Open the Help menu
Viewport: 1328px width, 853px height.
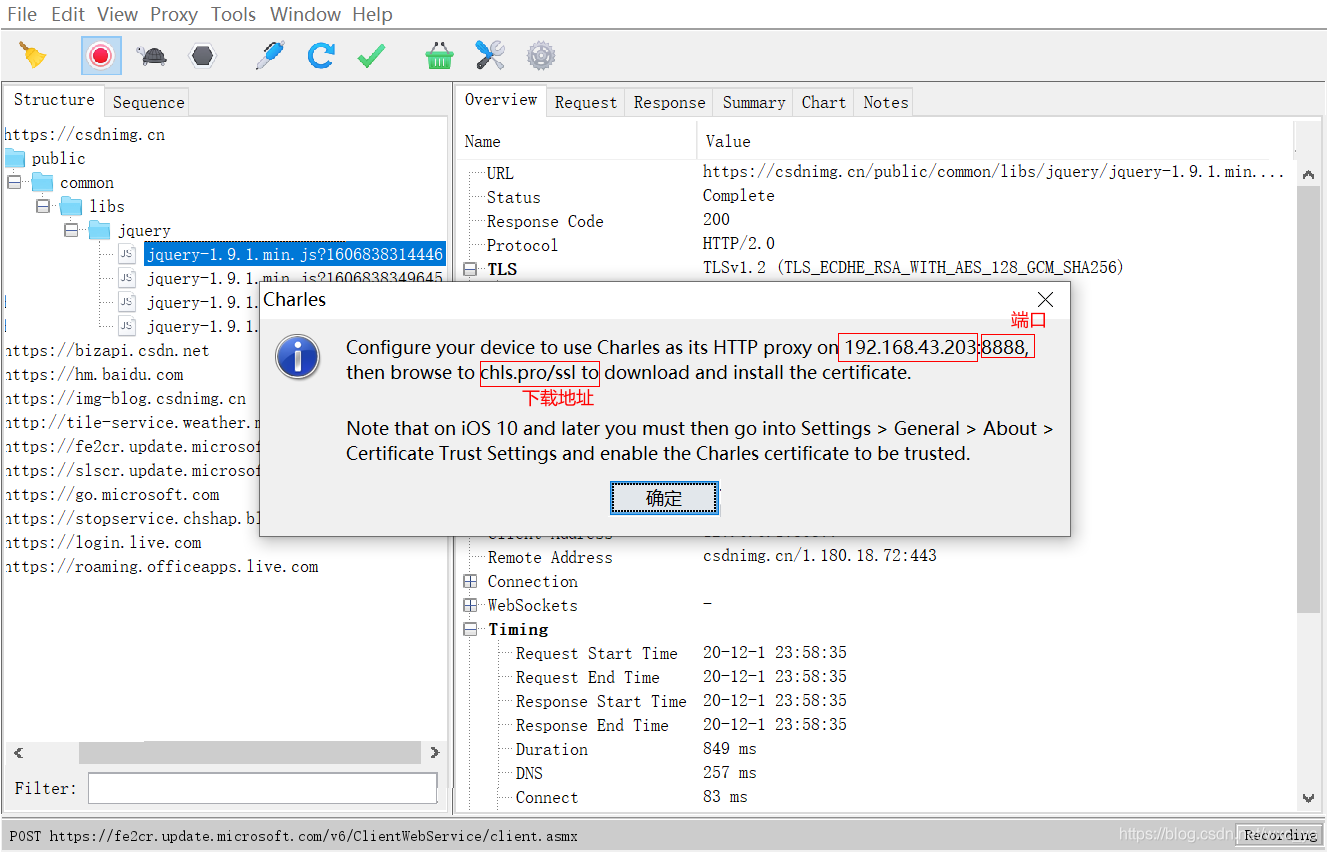372,14
